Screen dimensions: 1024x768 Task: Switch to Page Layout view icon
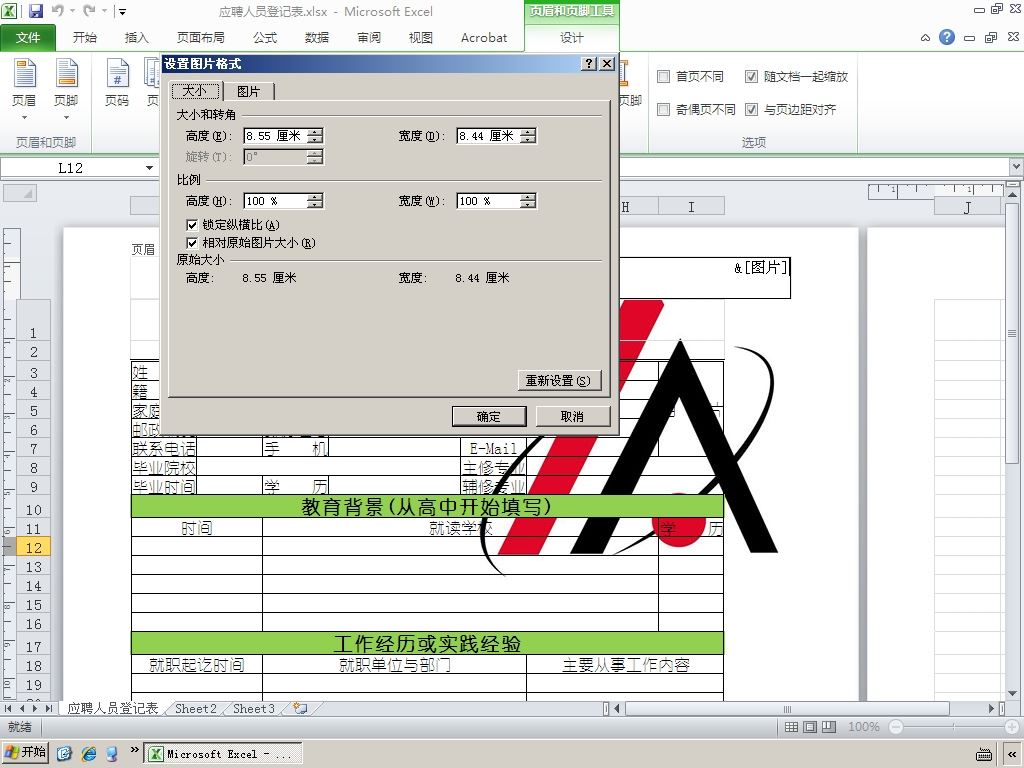click(x=810, y=727)
